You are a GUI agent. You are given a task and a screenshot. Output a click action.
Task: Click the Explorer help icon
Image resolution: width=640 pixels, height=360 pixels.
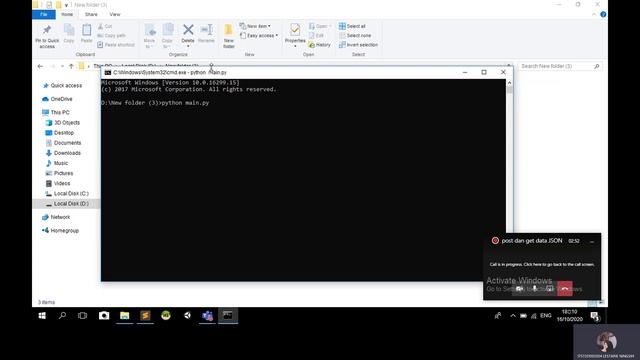point(603,14)
